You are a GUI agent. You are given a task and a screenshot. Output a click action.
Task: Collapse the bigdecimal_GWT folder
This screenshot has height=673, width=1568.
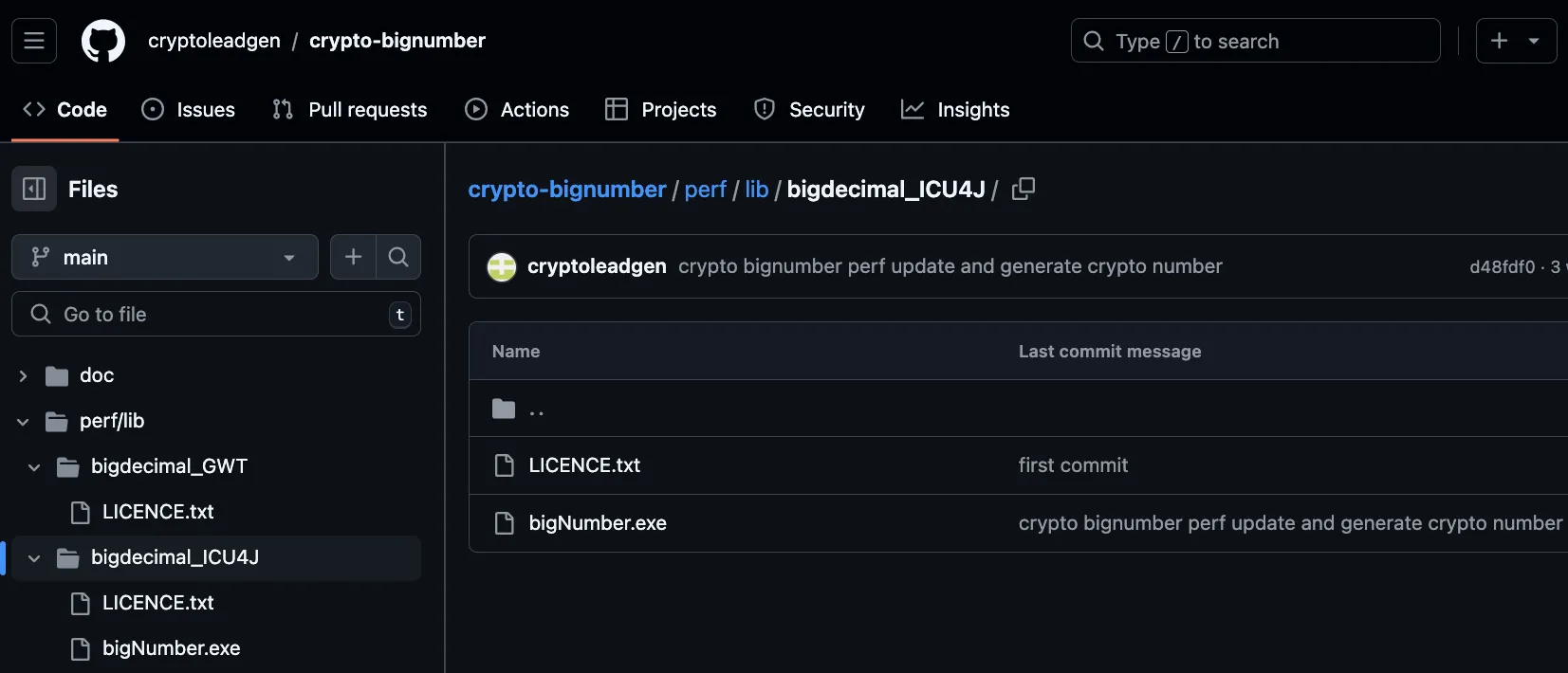[x=35, y=466]
